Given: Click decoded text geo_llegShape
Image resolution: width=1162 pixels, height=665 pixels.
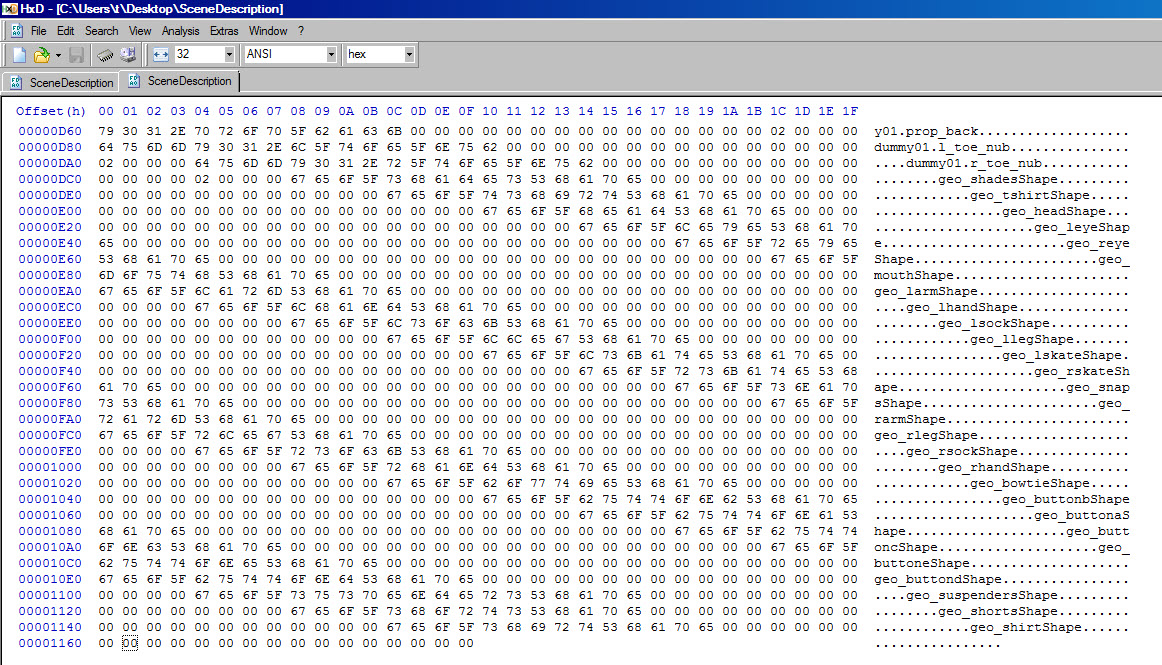Looking at the screenshot, I should coord(1022,340).
